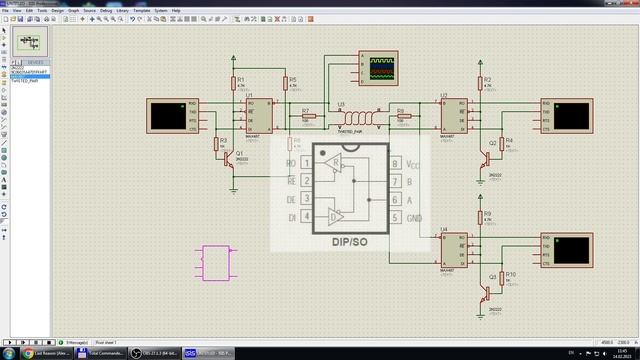Choose the 2D line drawing tool

tap(4, 143)
